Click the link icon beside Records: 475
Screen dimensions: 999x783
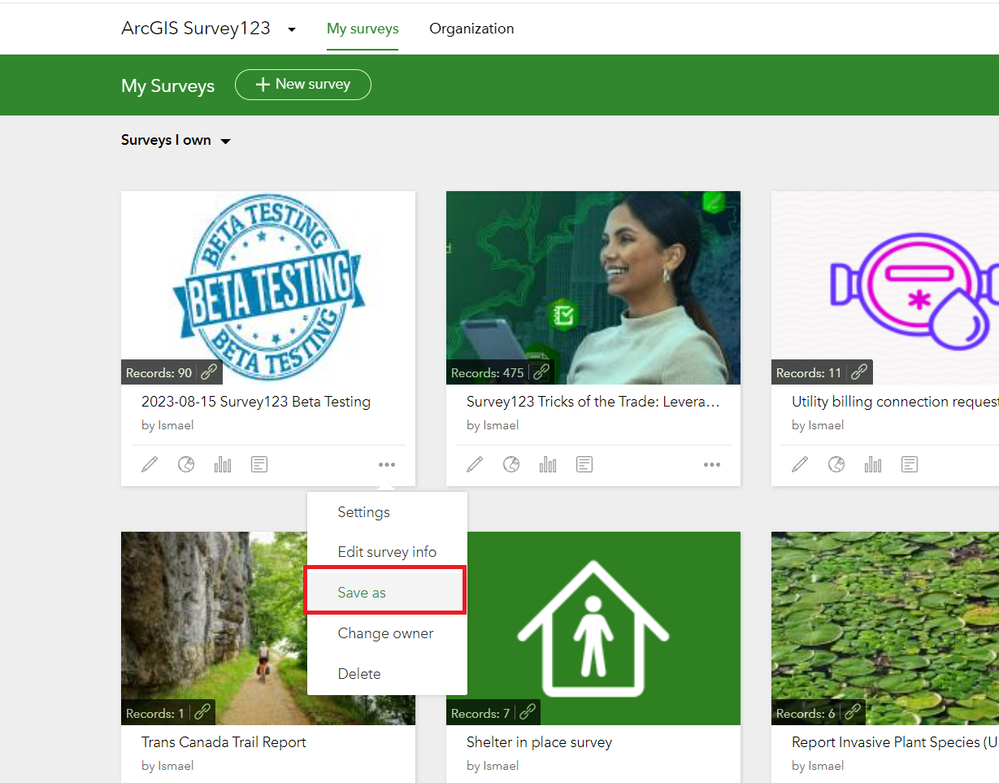pyautogui.click(x=542, y=372)
